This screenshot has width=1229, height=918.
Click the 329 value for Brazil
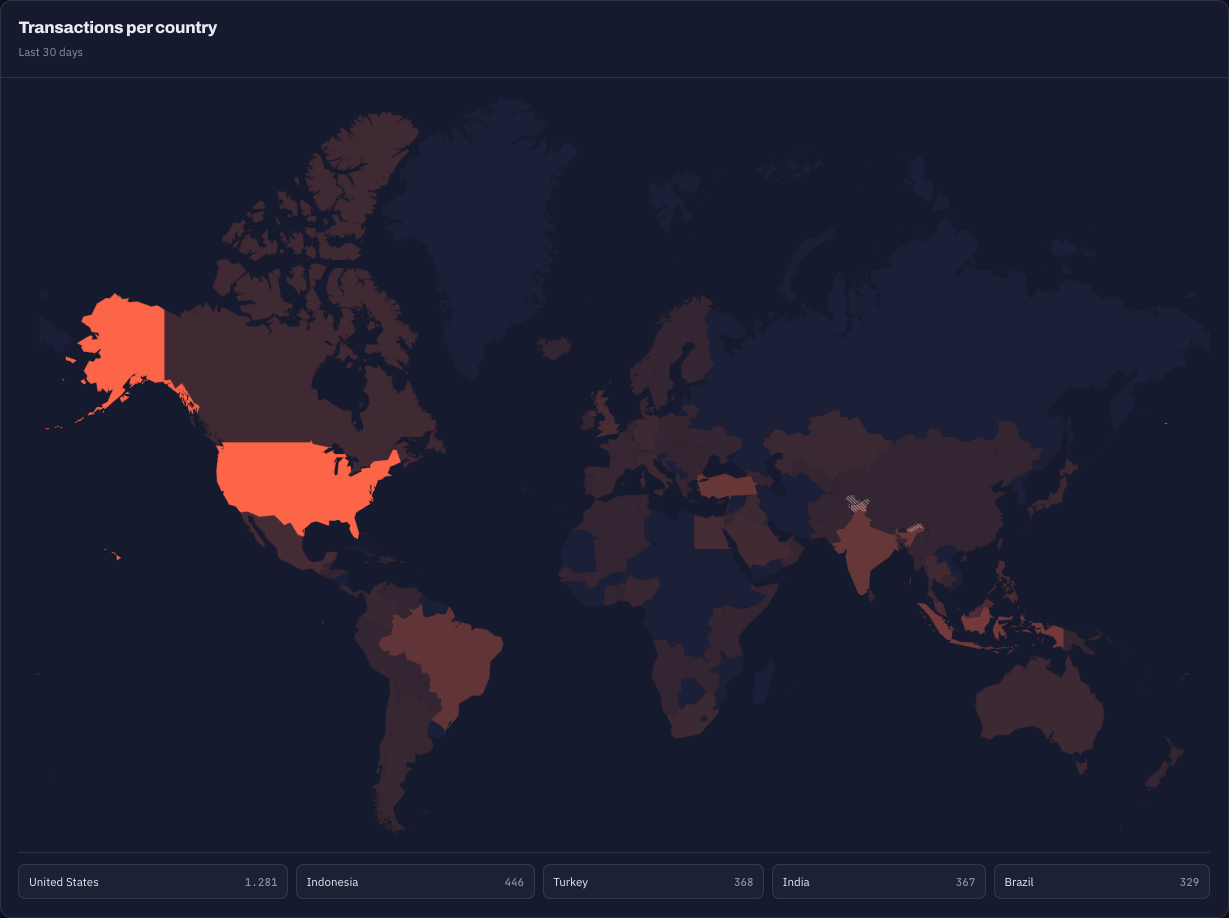click(1189, 882)
